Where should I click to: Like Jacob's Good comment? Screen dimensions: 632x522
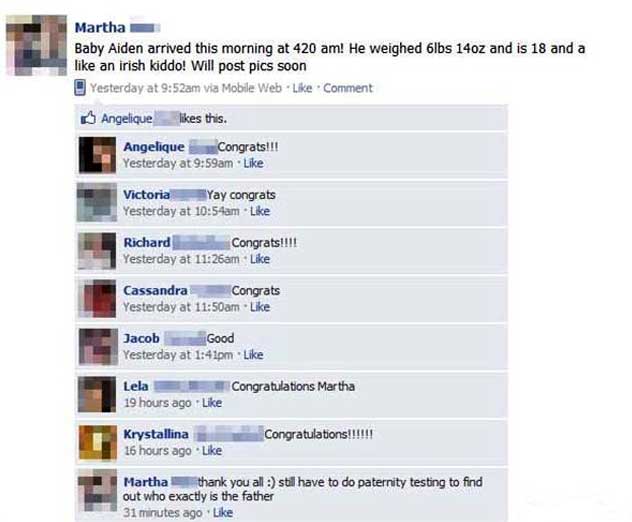click(x=254, y=355)
